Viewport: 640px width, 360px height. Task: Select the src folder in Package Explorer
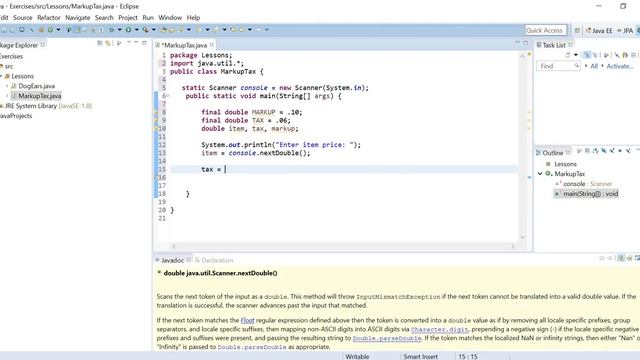[x=9, y=66]
